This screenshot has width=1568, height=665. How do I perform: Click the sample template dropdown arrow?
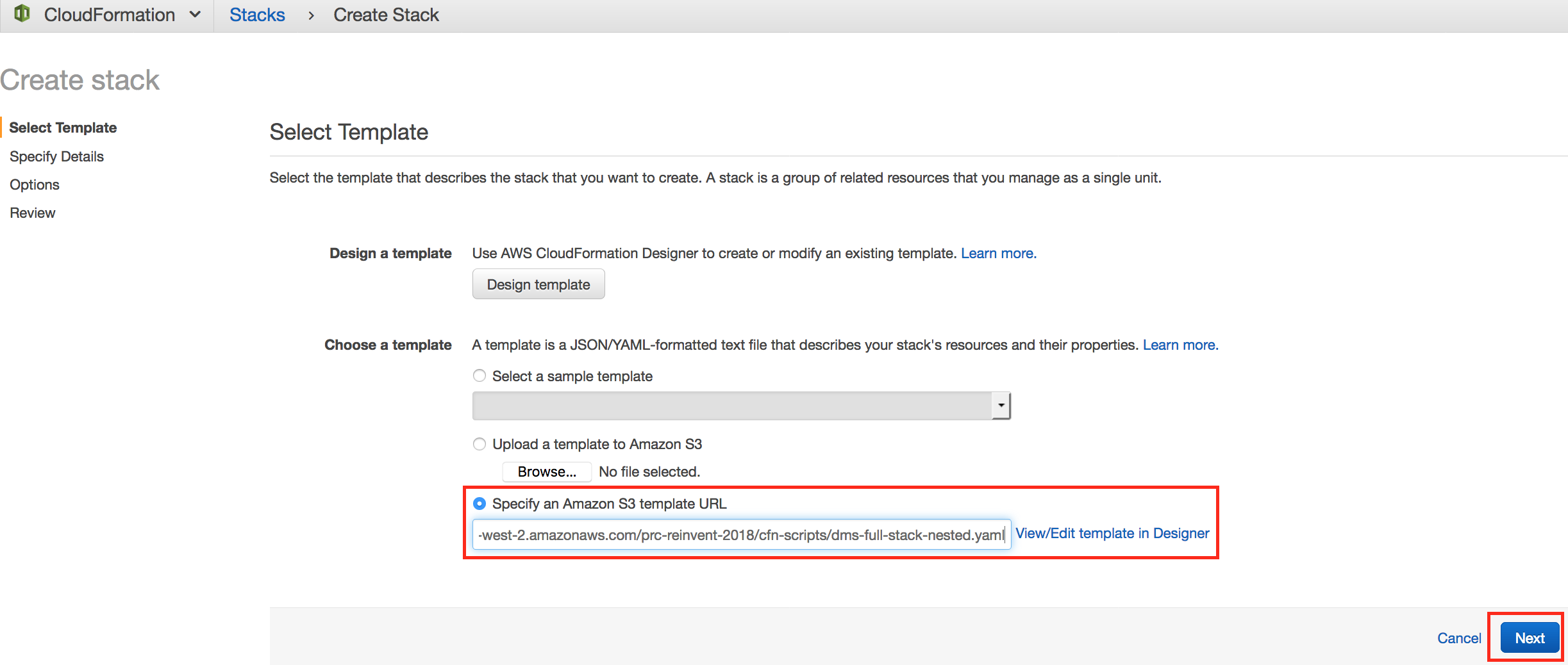(x=1001, y=406)
